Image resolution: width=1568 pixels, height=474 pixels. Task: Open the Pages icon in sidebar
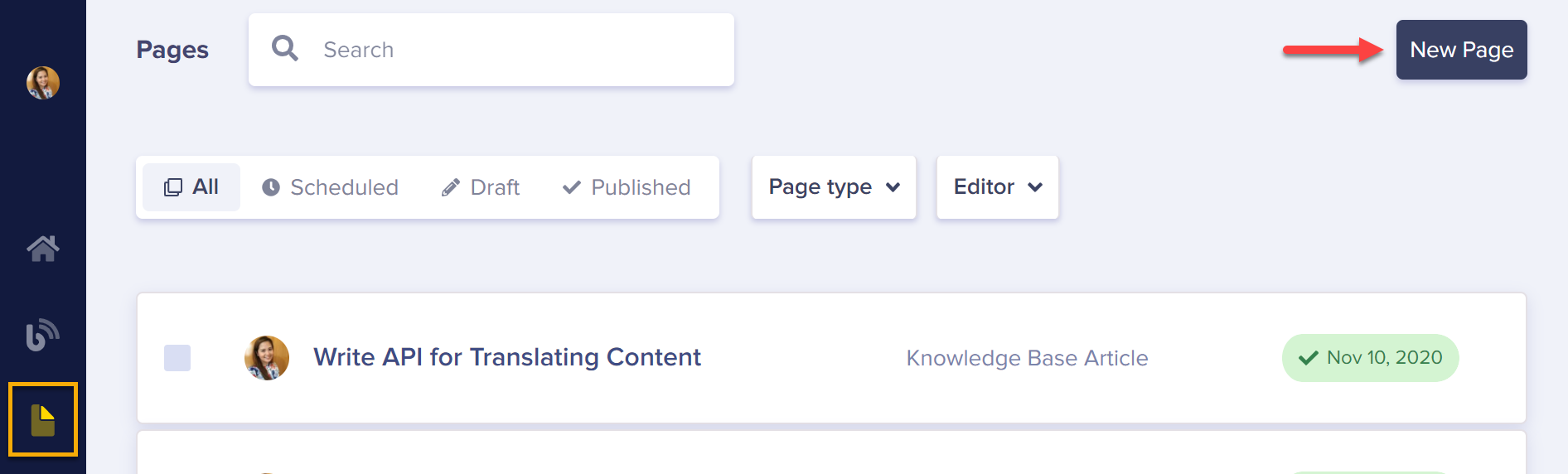[43, 419]
